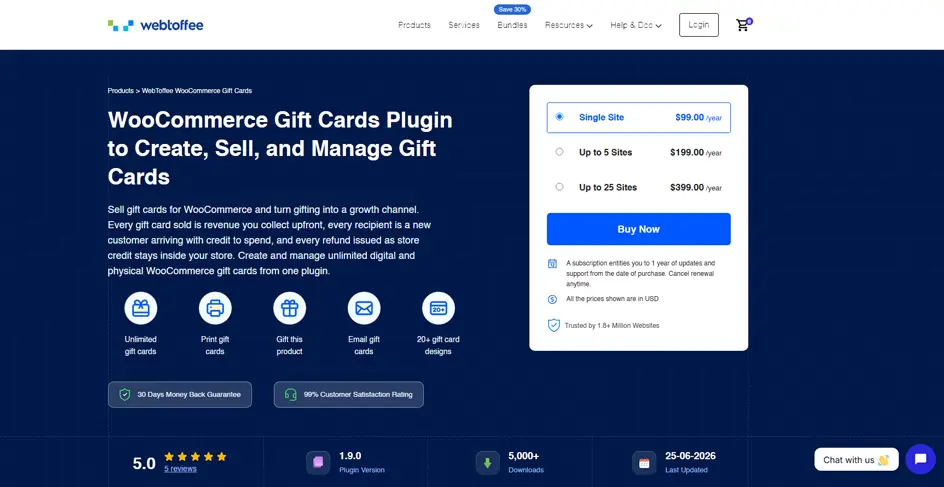Click the 25-06-2026 last updated date
The image size is (944, 487).
click(691, 456)
